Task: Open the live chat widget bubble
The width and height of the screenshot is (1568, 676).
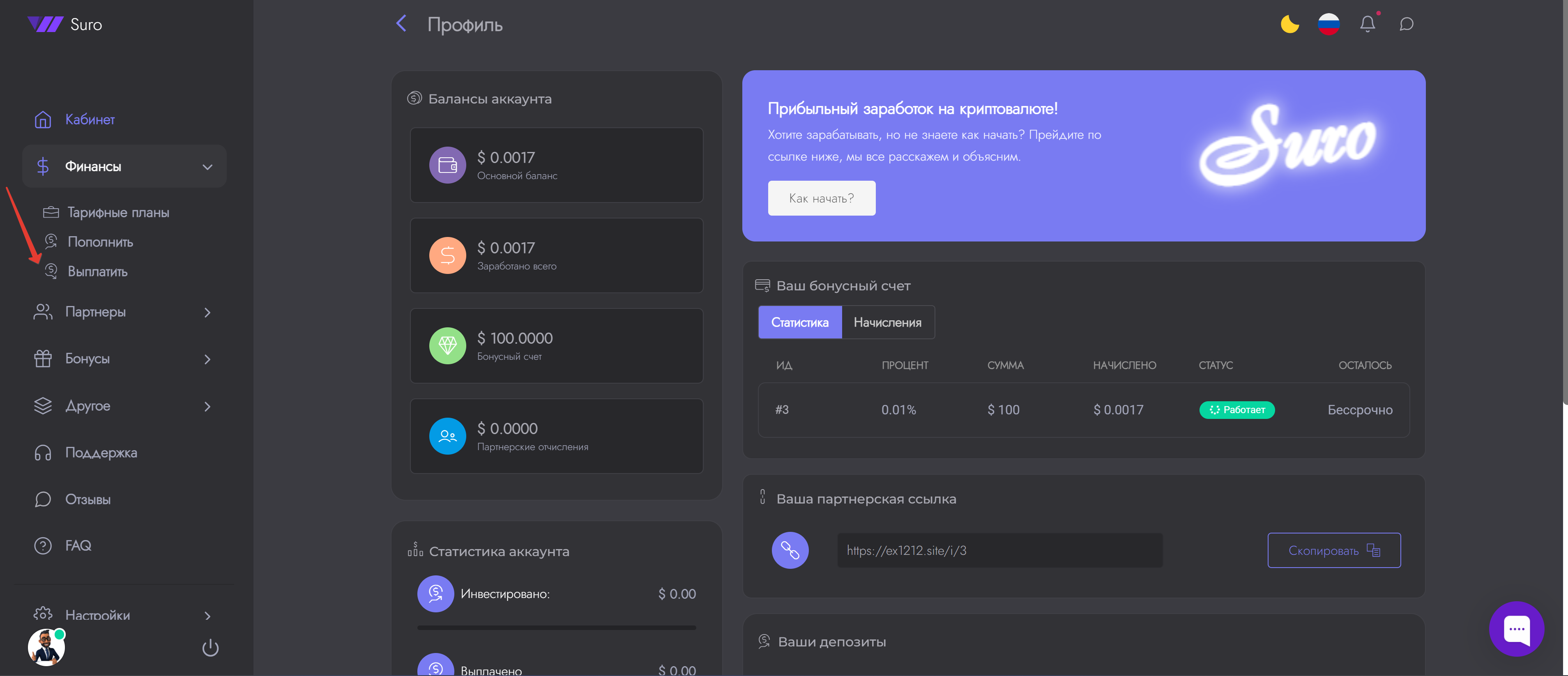Action: (x=1516, y=628)
